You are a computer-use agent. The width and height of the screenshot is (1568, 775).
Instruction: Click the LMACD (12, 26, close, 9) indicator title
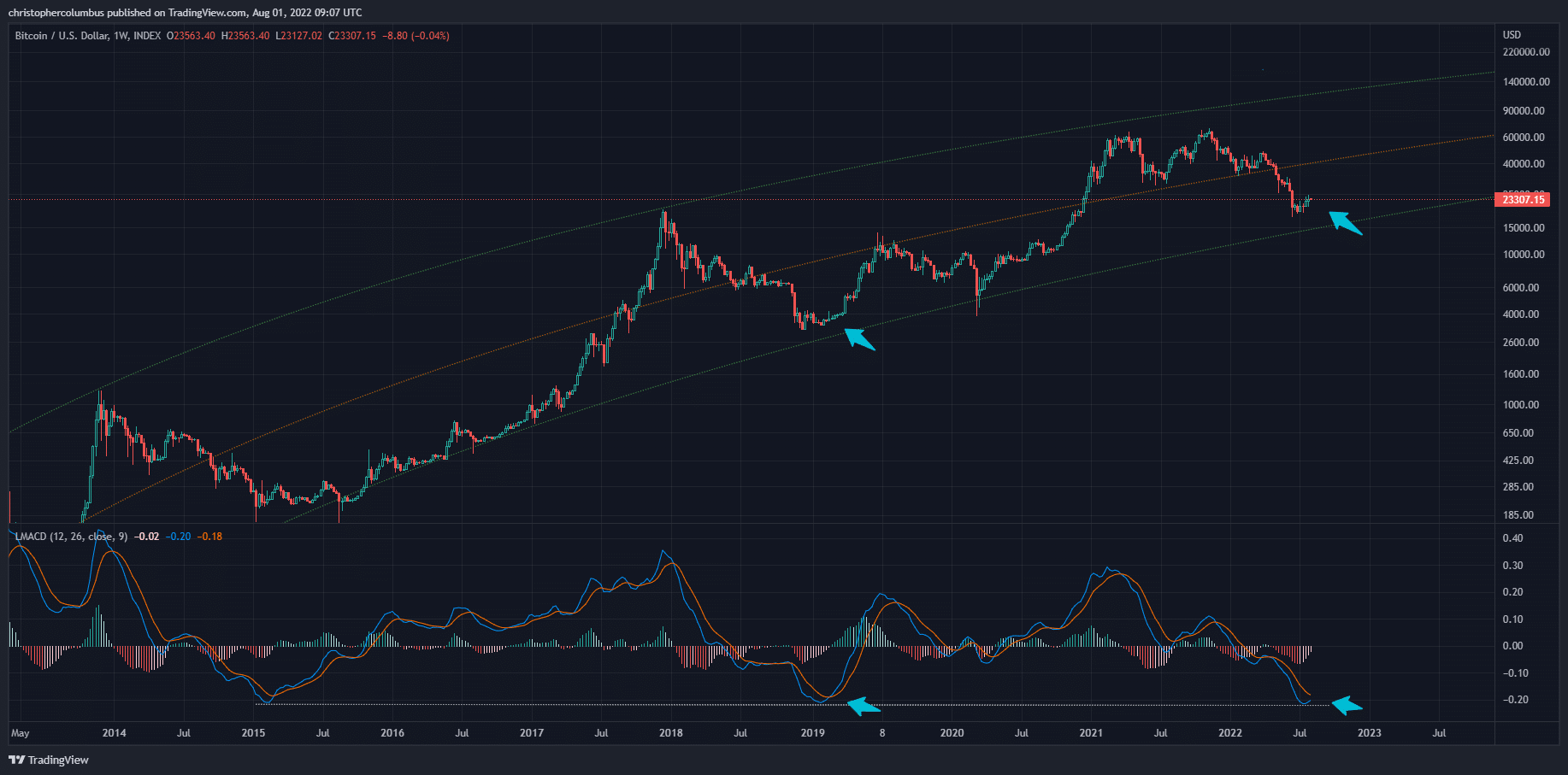pyautogui.click(x=72, y=537)
